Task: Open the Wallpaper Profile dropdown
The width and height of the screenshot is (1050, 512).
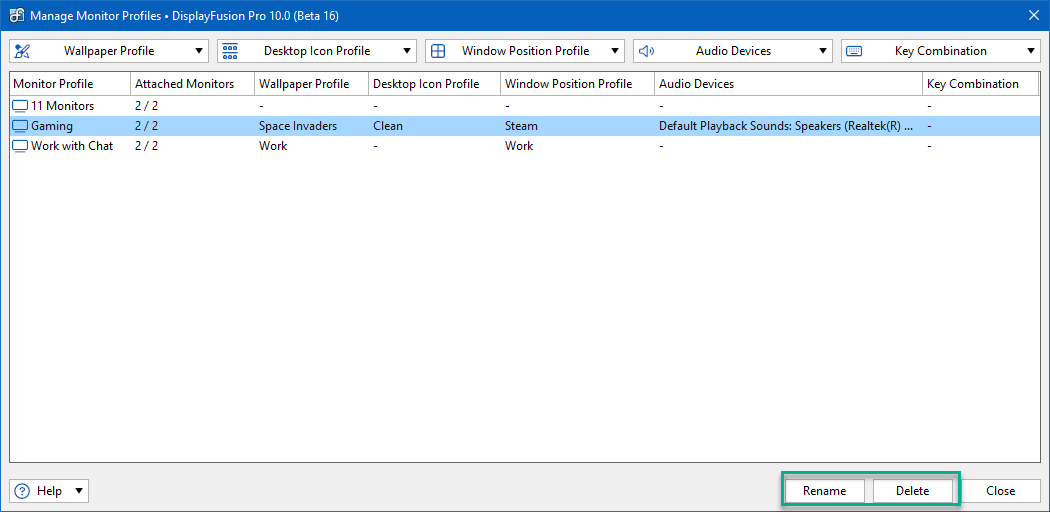Action: point(110,51)
